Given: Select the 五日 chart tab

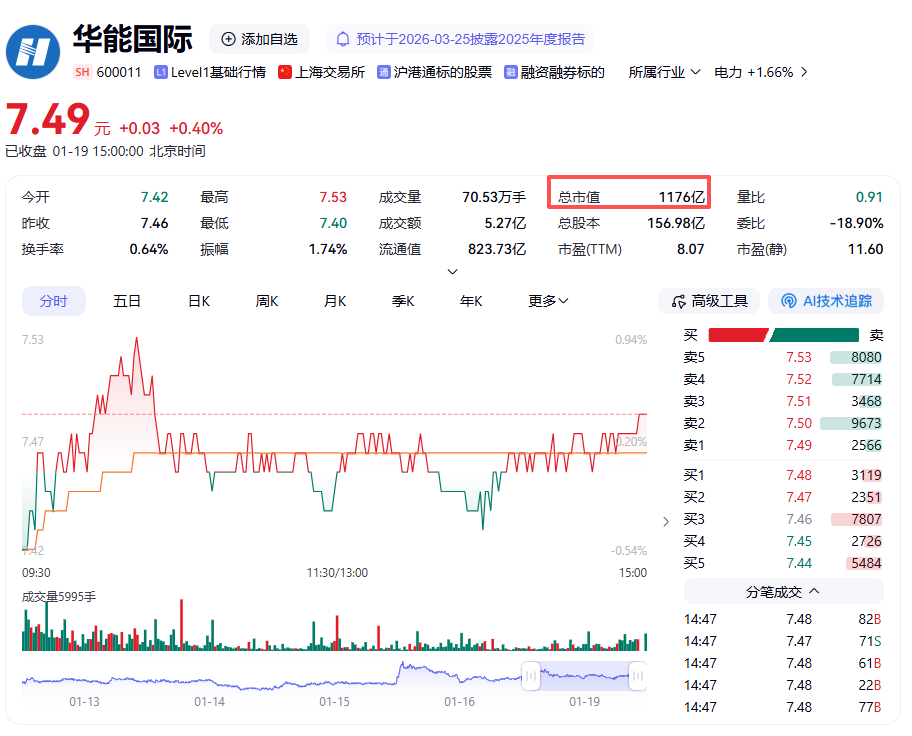Looking at the screenshot, I should pos(127,301).
